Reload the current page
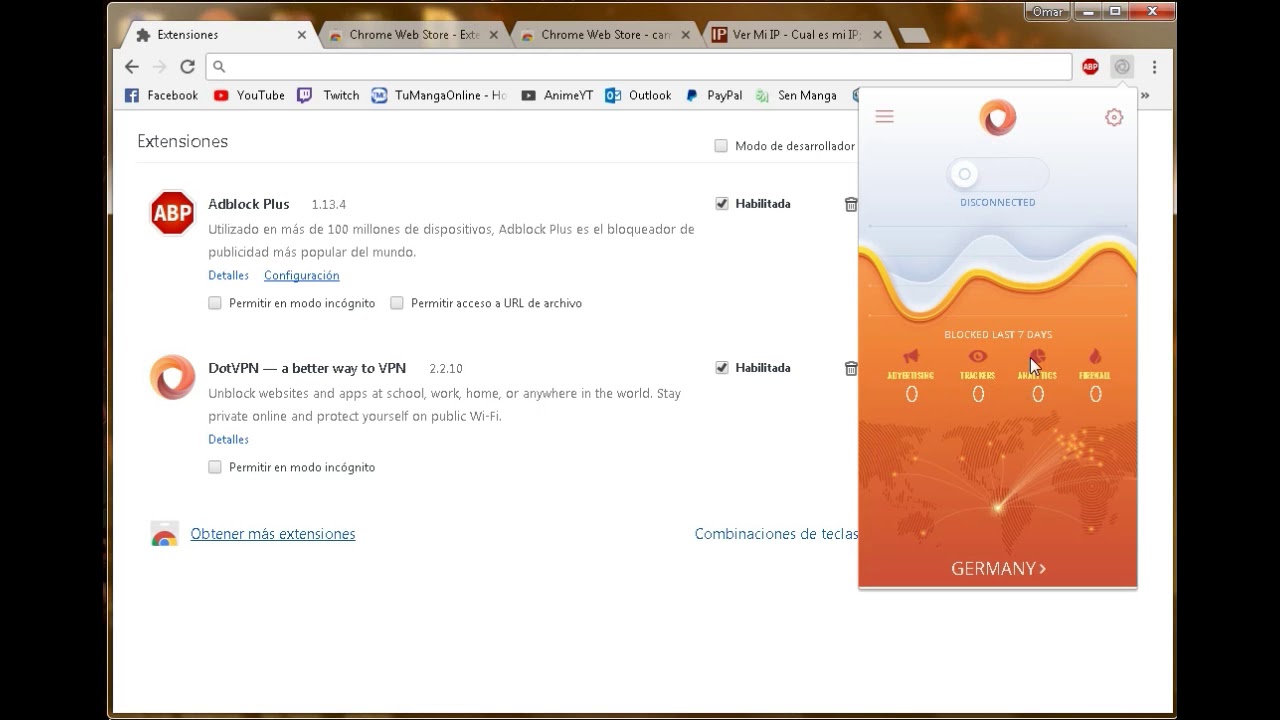 [187, 66]
